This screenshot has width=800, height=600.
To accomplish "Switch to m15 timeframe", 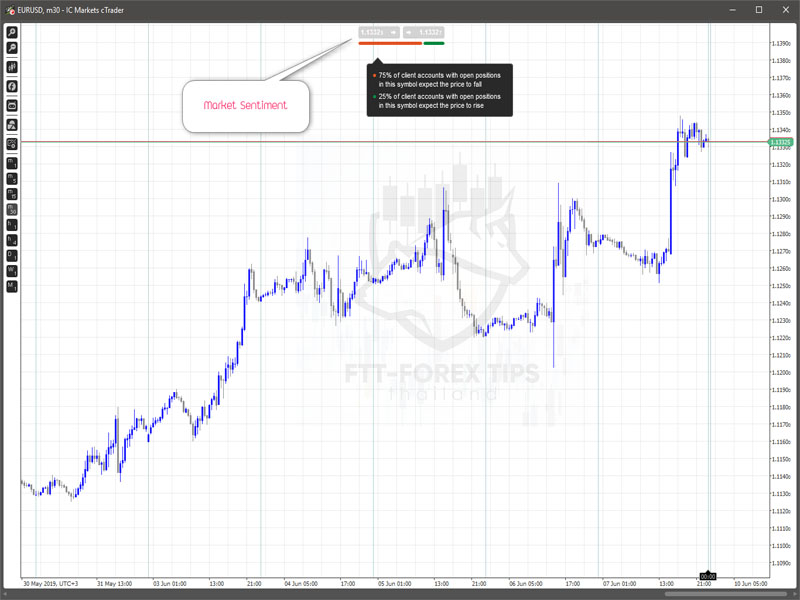I will point(12,194).
